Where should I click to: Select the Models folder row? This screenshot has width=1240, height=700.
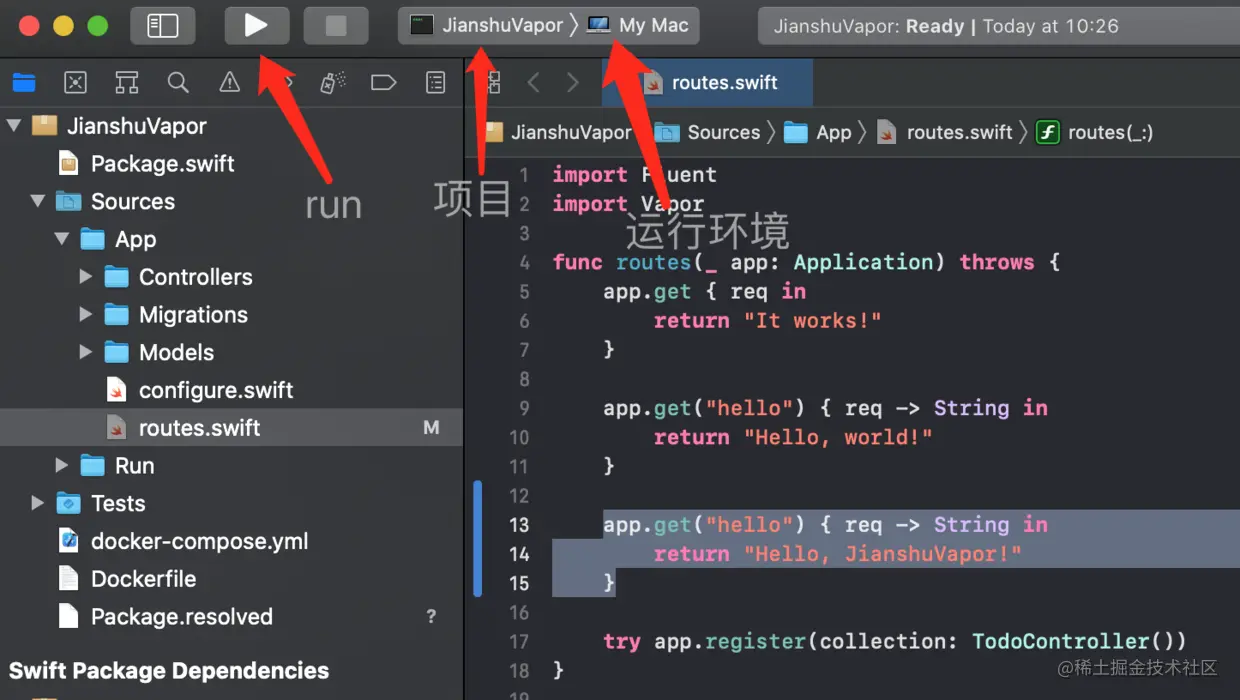coord(231,352)
